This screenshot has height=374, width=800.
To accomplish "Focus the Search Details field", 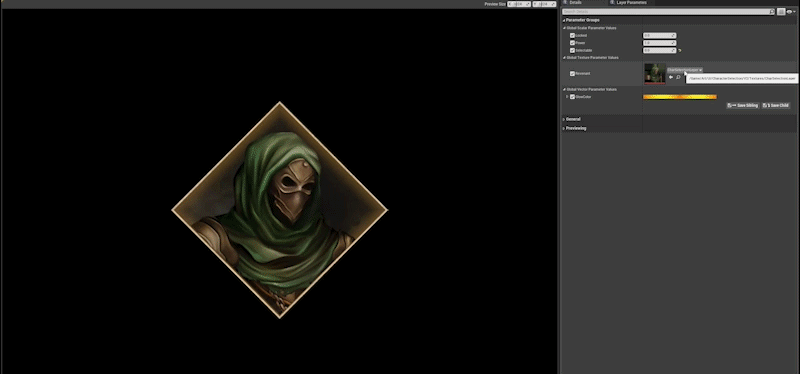I will (x=668, y=12).
